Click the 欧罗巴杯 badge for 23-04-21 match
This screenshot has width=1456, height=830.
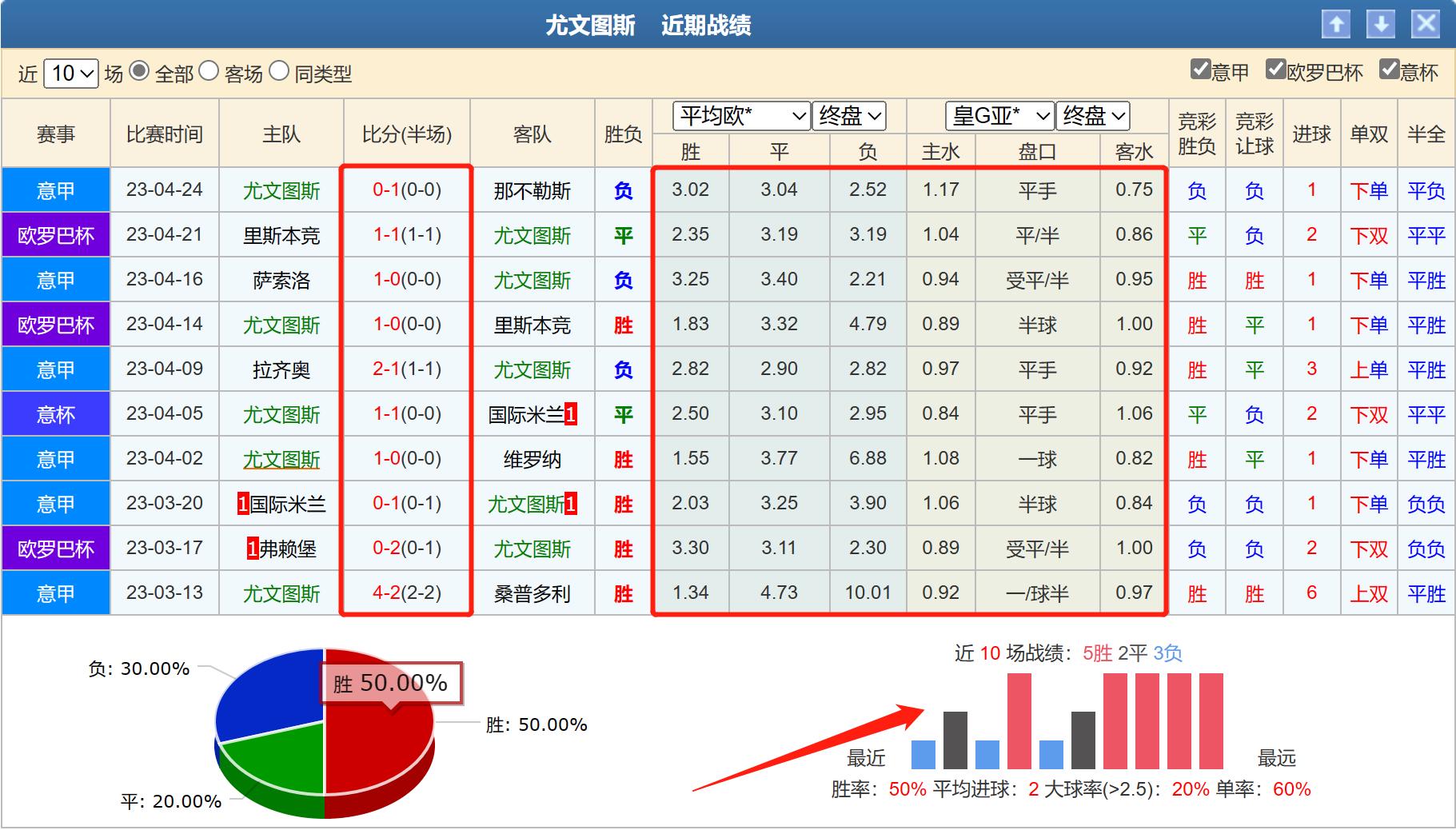coord(56,235)
